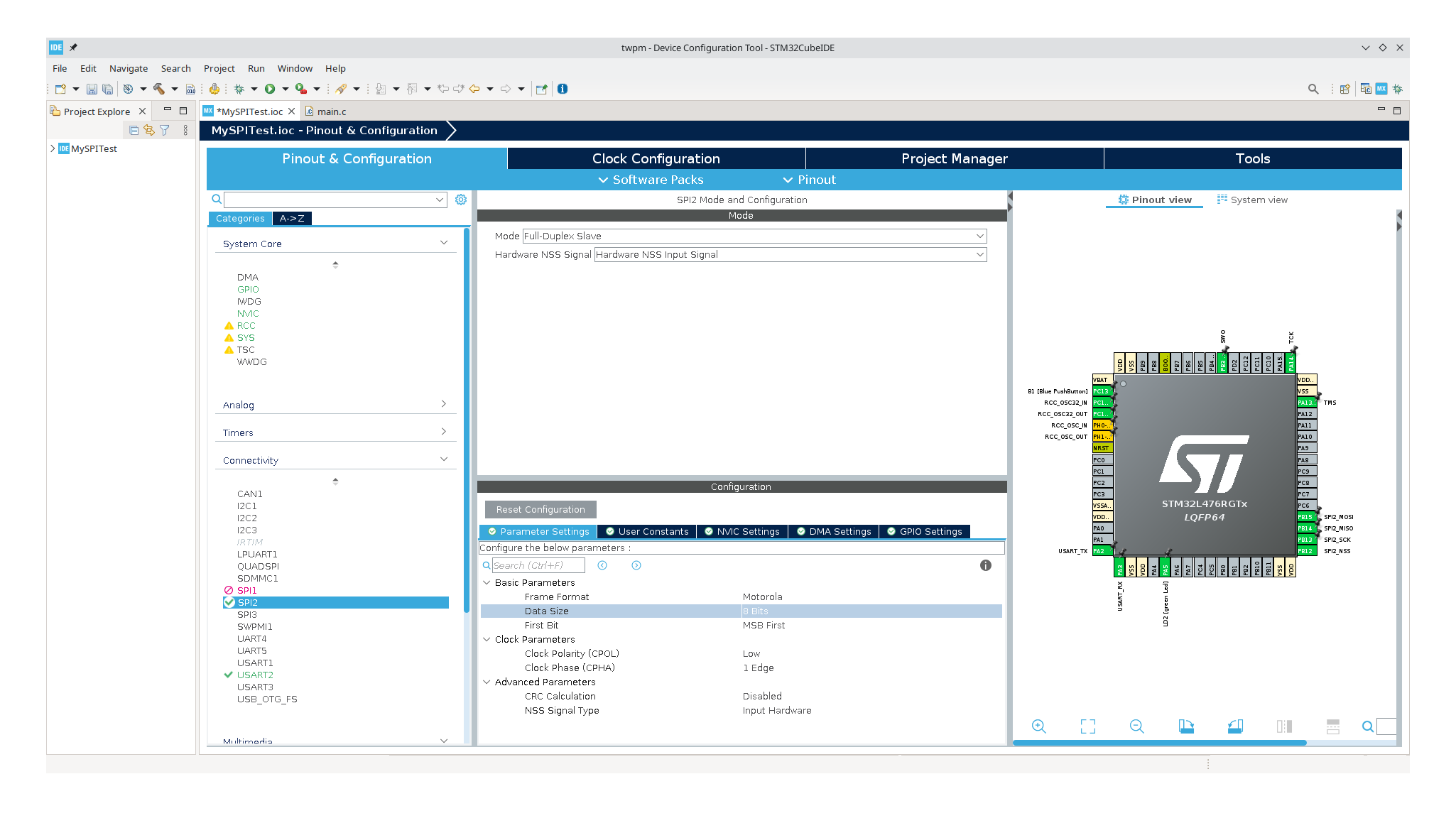Start debugging with the bug icon
Screen dimensions: 1456x828
point(239,89)
